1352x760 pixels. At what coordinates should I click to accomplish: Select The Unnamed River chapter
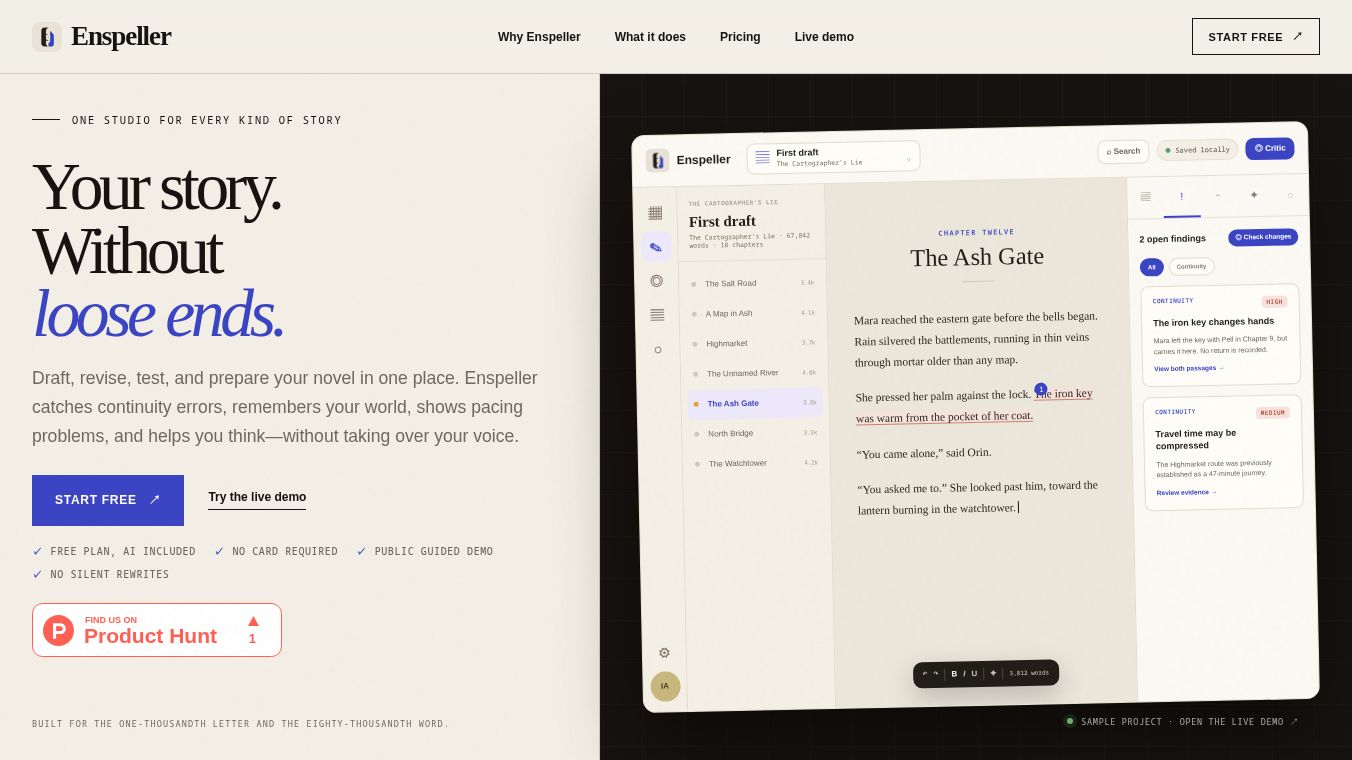755,373
